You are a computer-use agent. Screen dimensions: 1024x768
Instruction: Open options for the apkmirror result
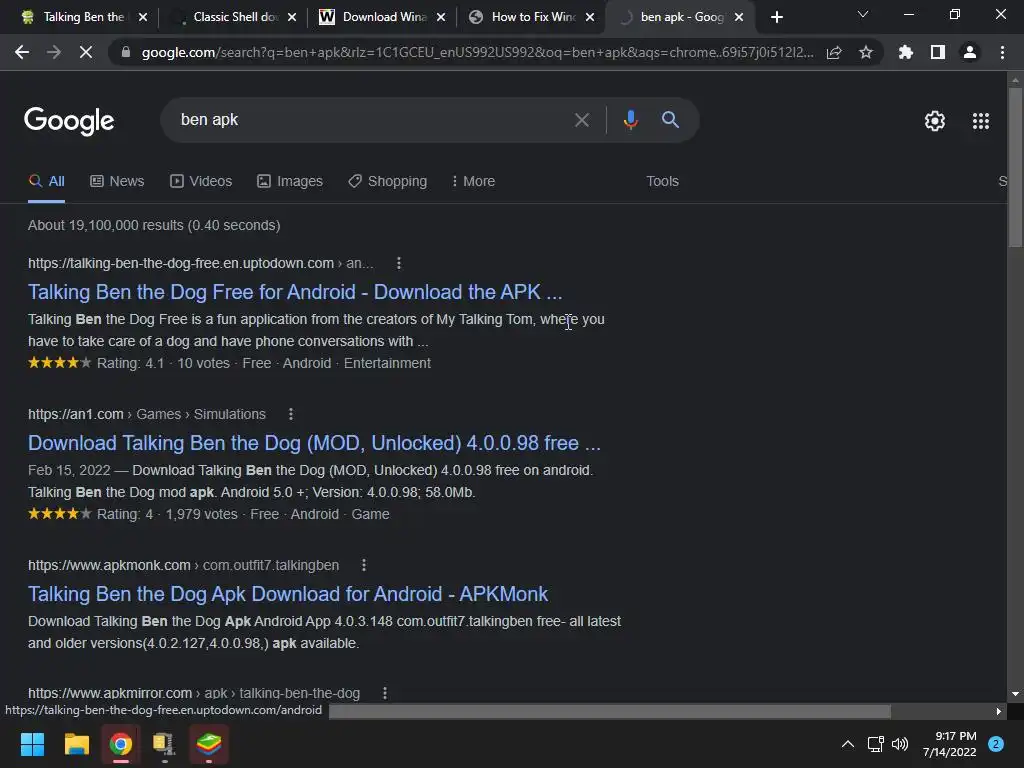385,693
